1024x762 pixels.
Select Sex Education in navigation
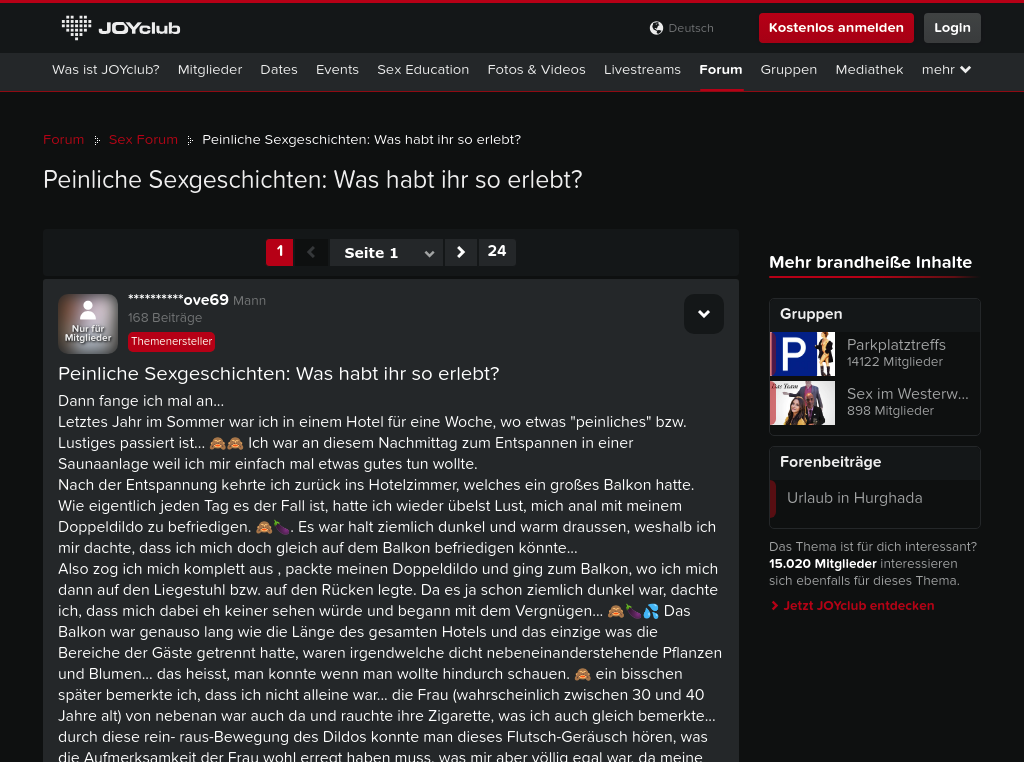(x=423, y=70)
